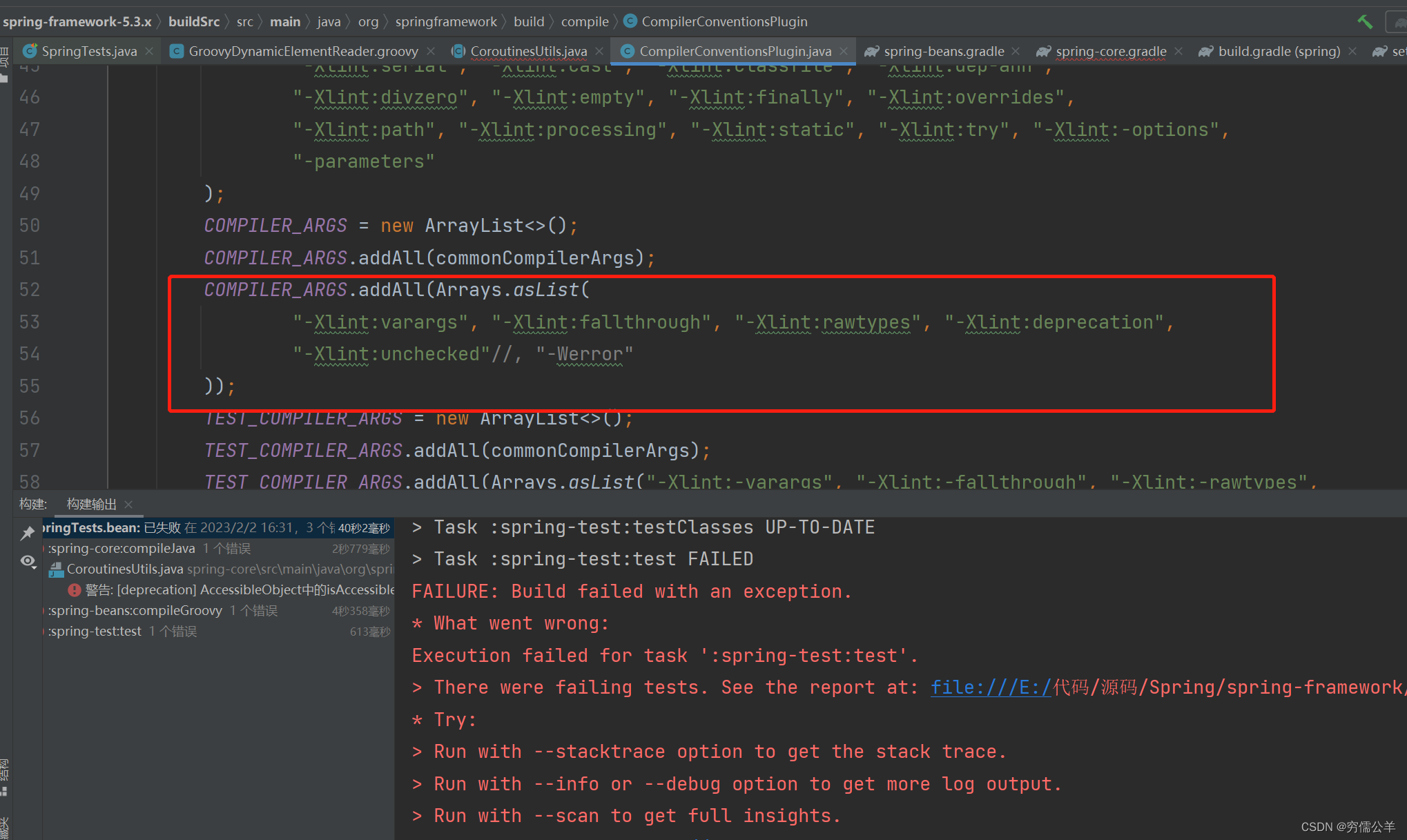
Task: Switch to the SpringTests.java tab
Action: coord(88,51)
